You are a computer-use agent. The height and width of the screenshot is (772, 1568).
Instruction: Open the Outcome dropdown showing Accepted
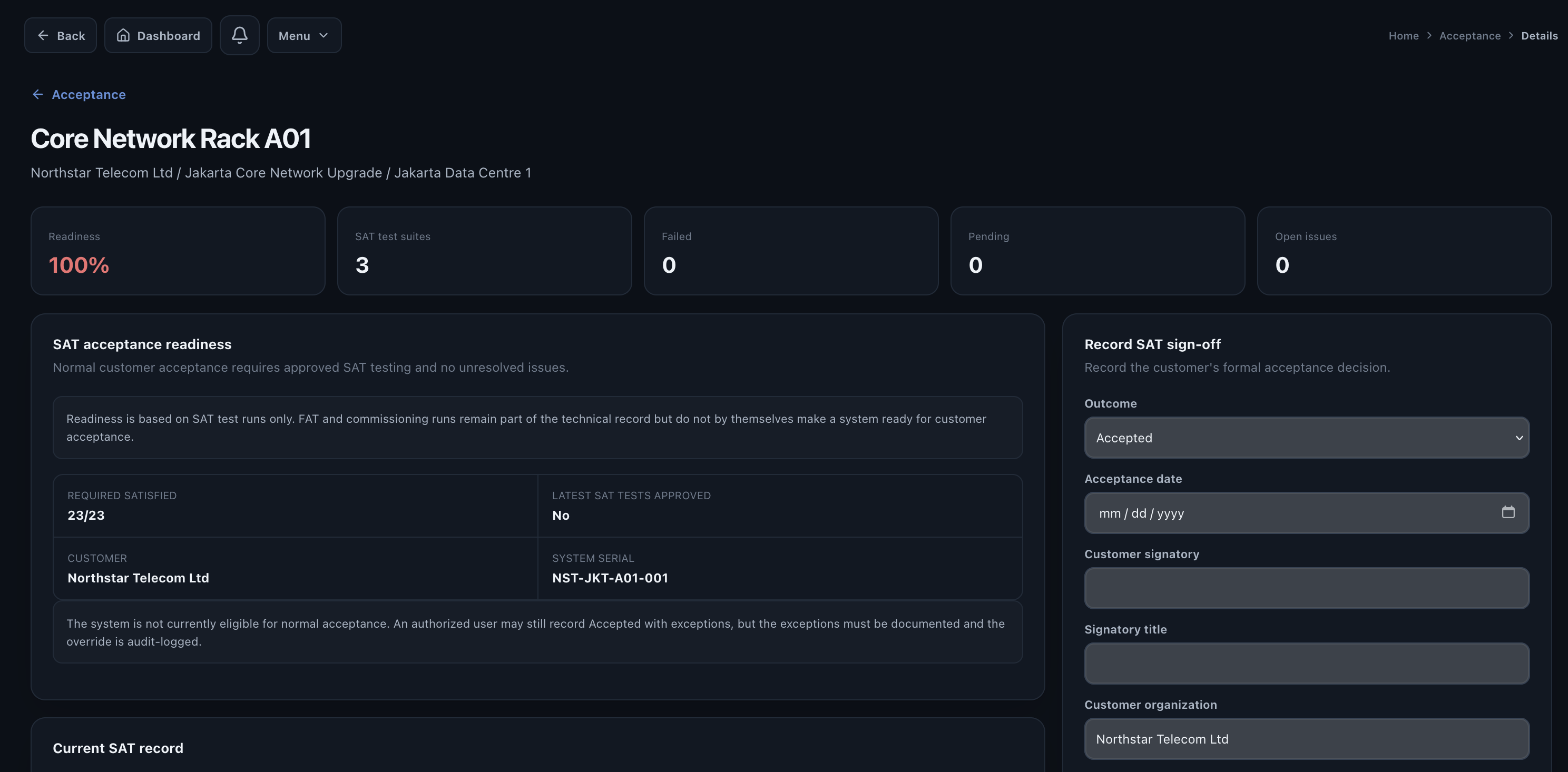point(1306,438)
